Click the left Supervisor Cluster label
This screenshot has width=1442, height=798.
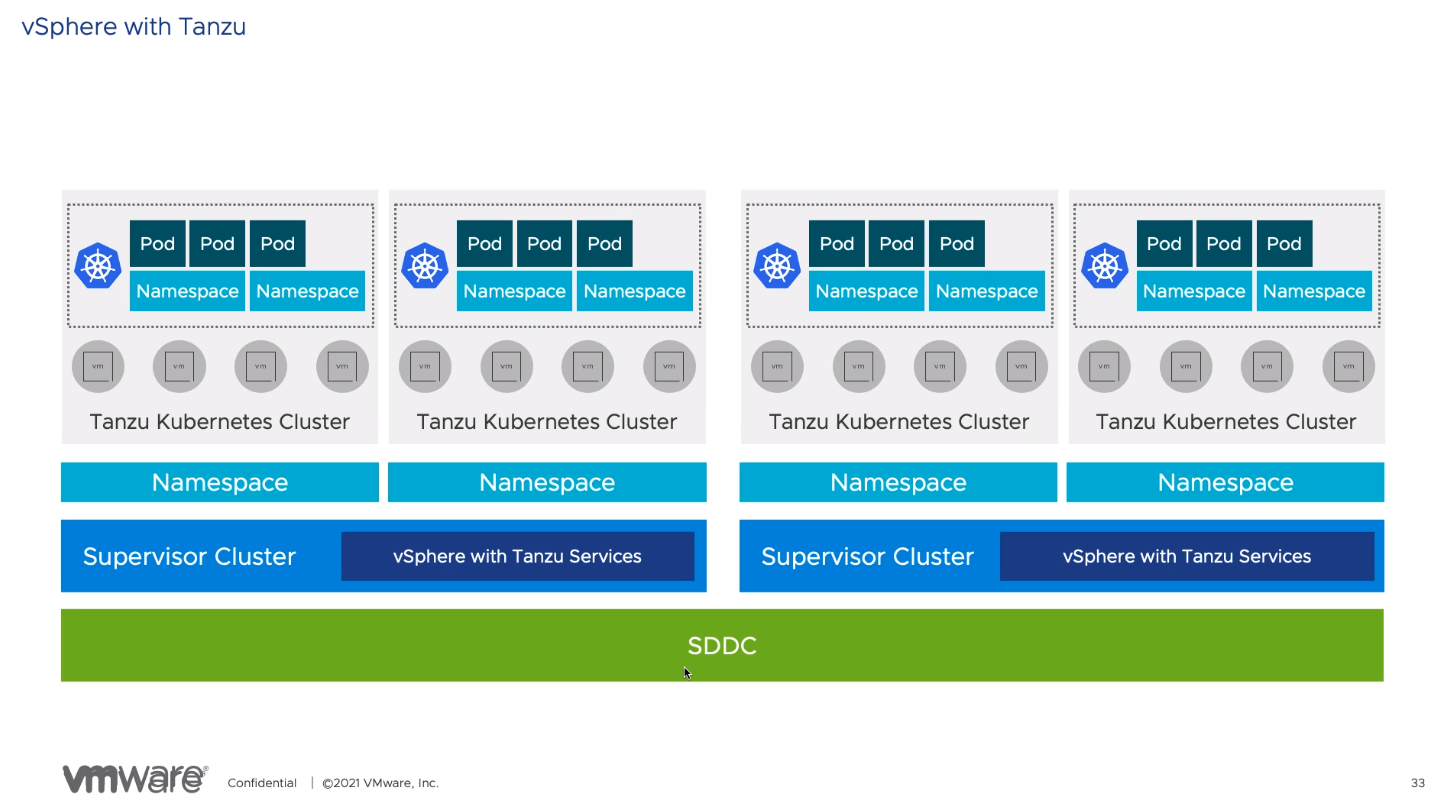click(189, 557)
